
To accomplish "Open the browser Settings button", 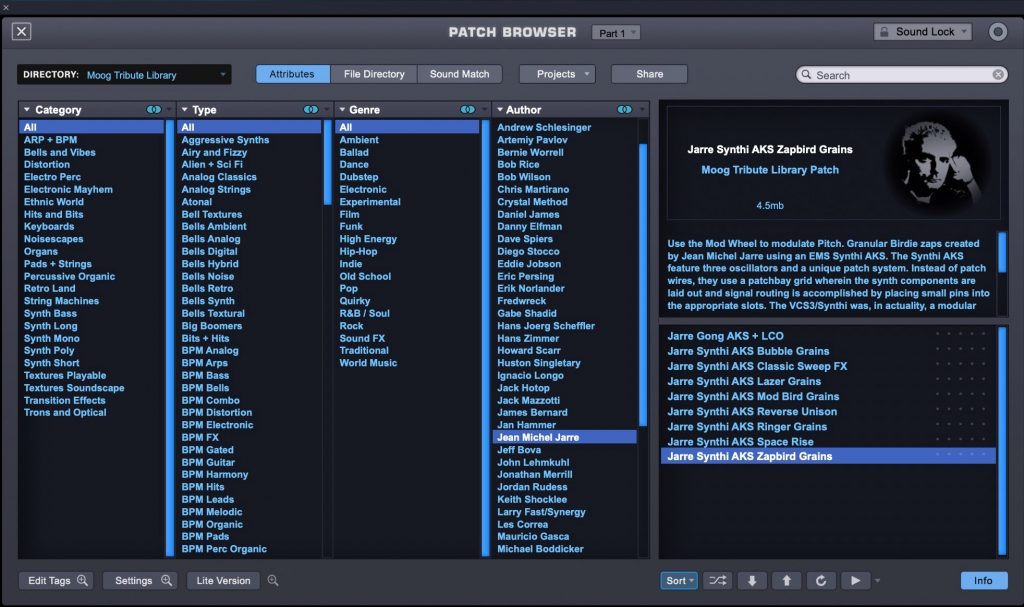I will [140, 580].
